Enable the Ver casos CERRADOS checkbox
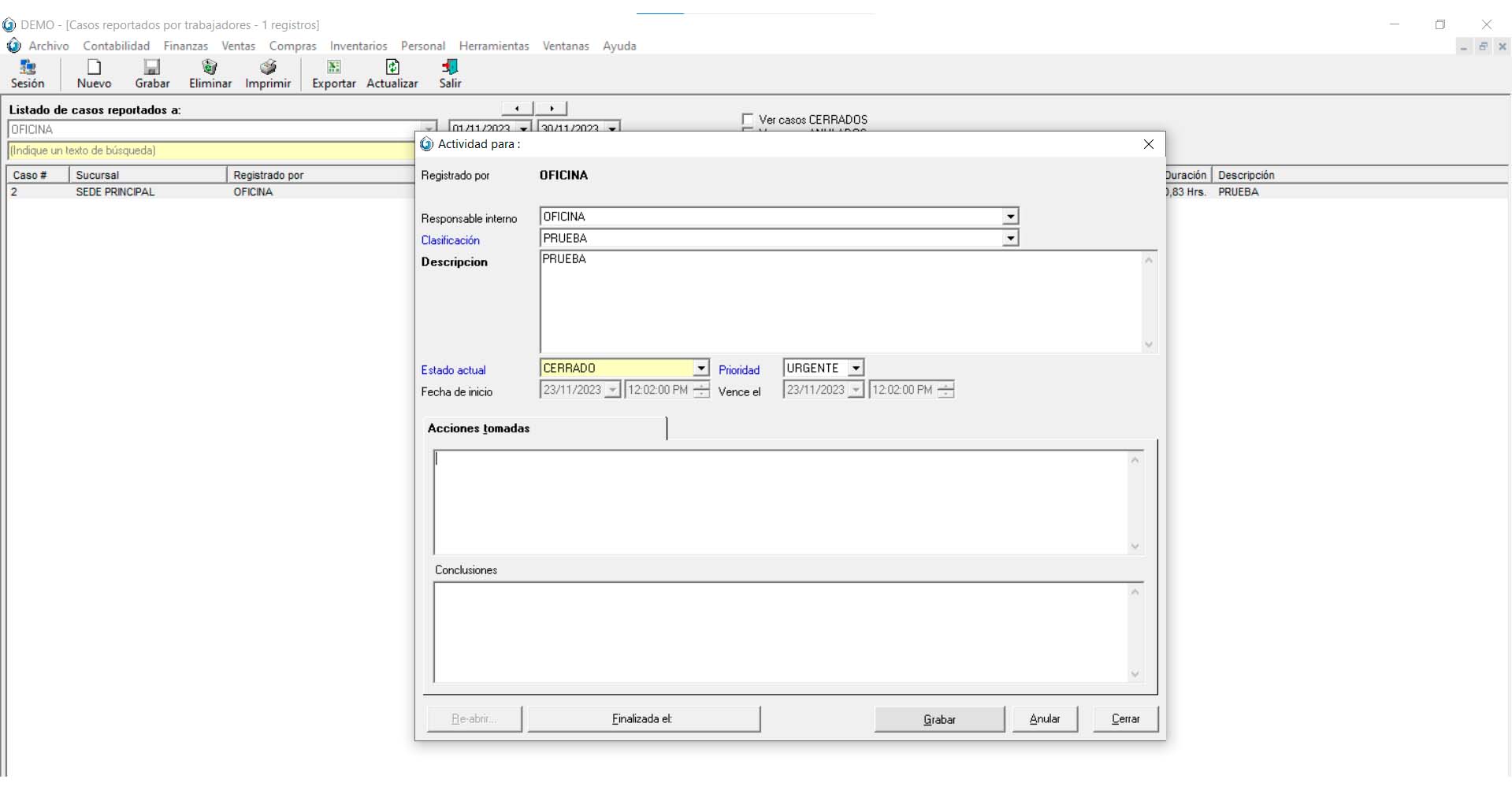Image resolution: width=1512 pixels, height=790 pixels. tap(748, 120)
